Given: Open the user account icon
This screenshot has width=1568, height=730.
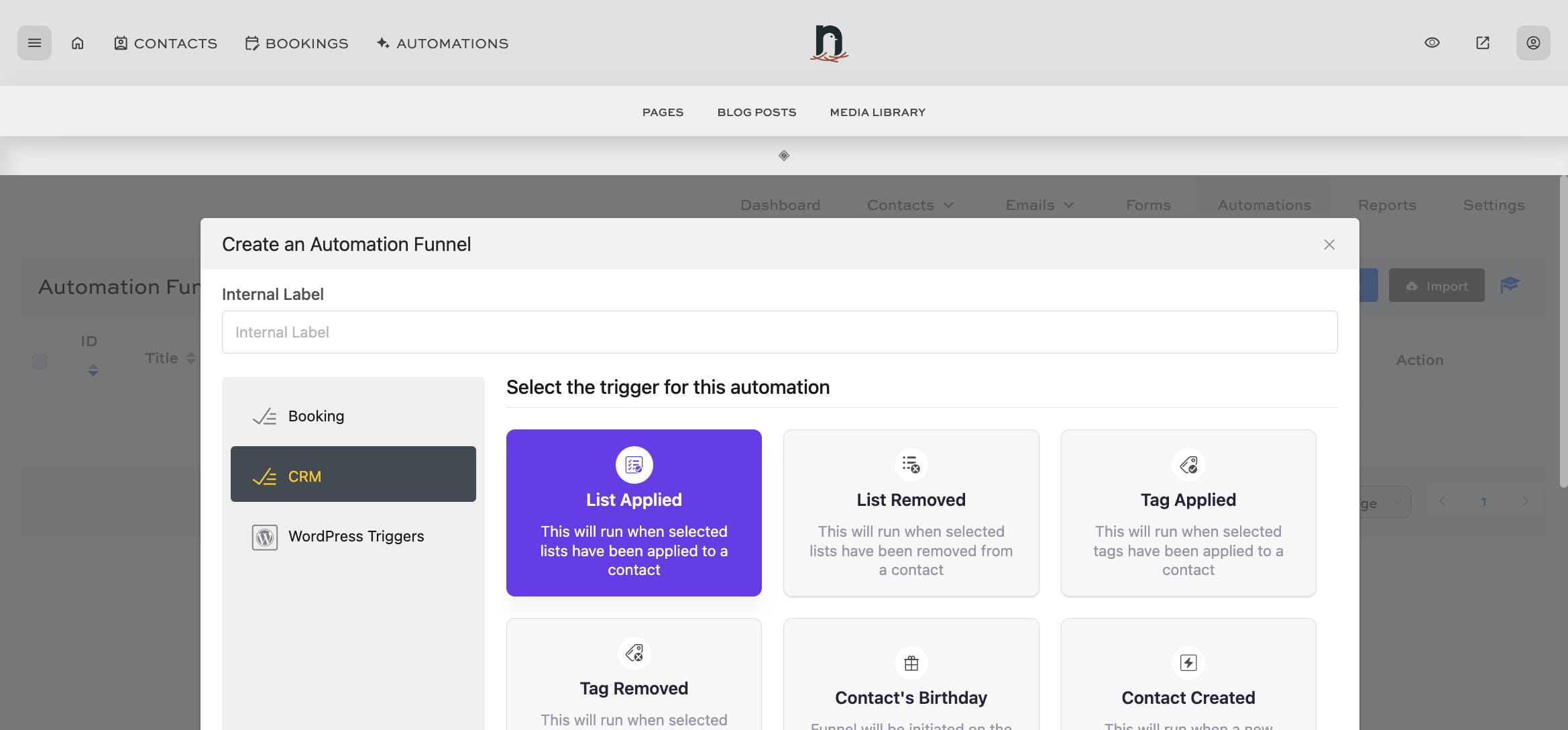Looking at the screenshot, I should [x=1533, y=43].
